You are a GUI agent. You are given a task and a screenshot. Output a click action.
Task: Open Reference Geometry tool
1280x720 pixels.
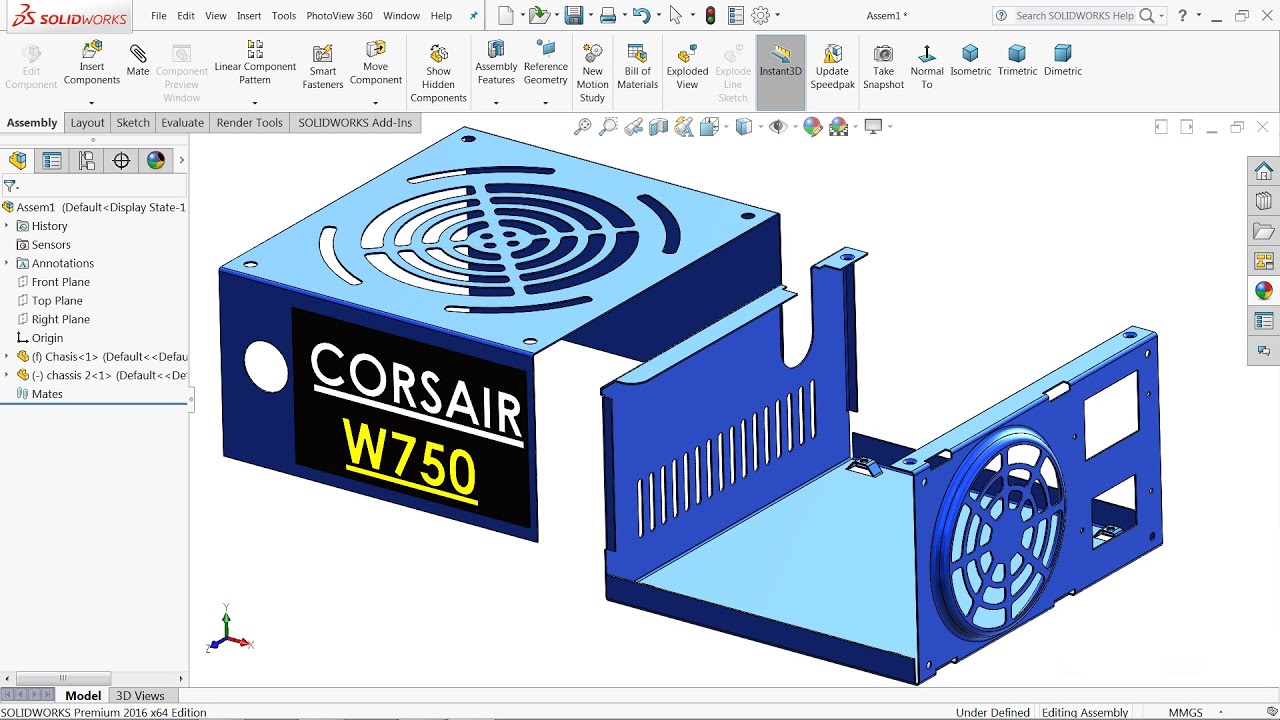[x=545, y=63]
